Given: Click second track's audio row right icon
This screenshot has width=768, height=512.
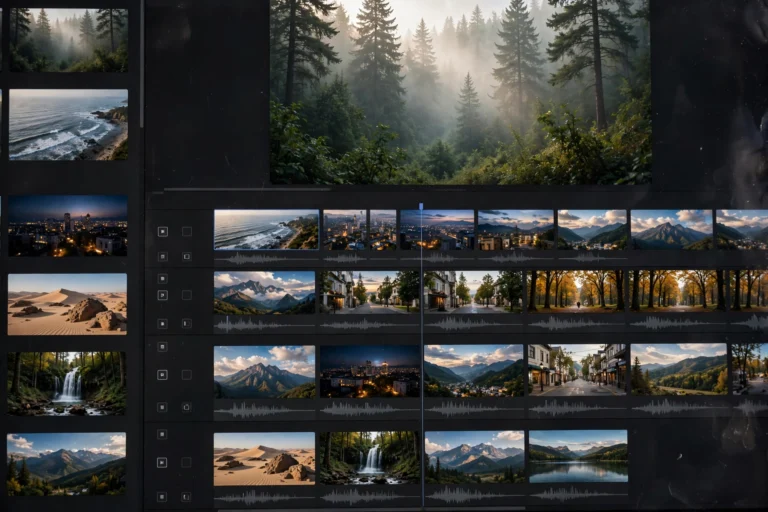Looking at the screenshot, I should pyautogui.click(x=187, y=323).
